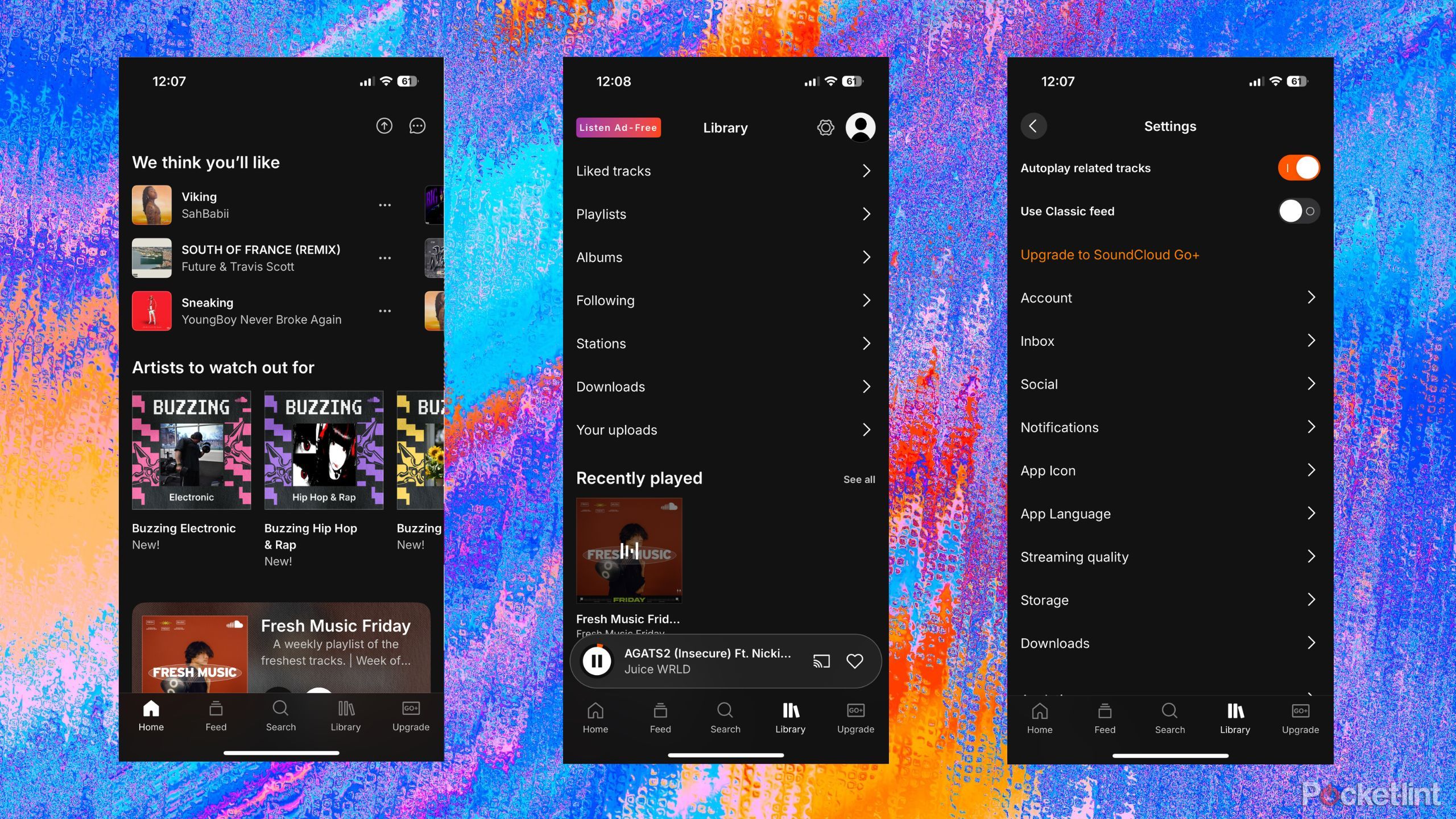Pause AGATS2 track on player bar
Image resolution: width=1456 pixels, height=819 pixels.
[596, 660]
